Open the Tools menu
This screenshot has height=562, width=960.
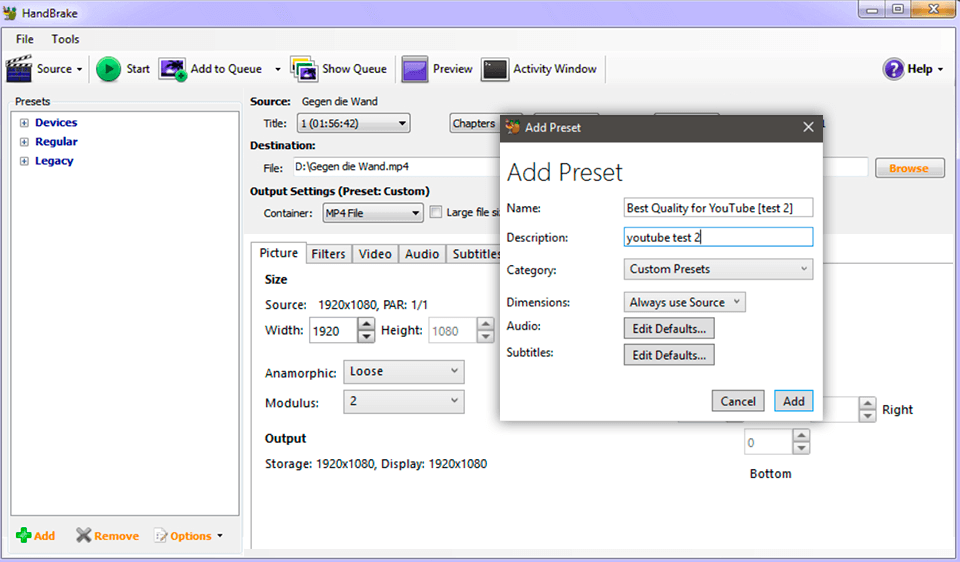[65, 39]
